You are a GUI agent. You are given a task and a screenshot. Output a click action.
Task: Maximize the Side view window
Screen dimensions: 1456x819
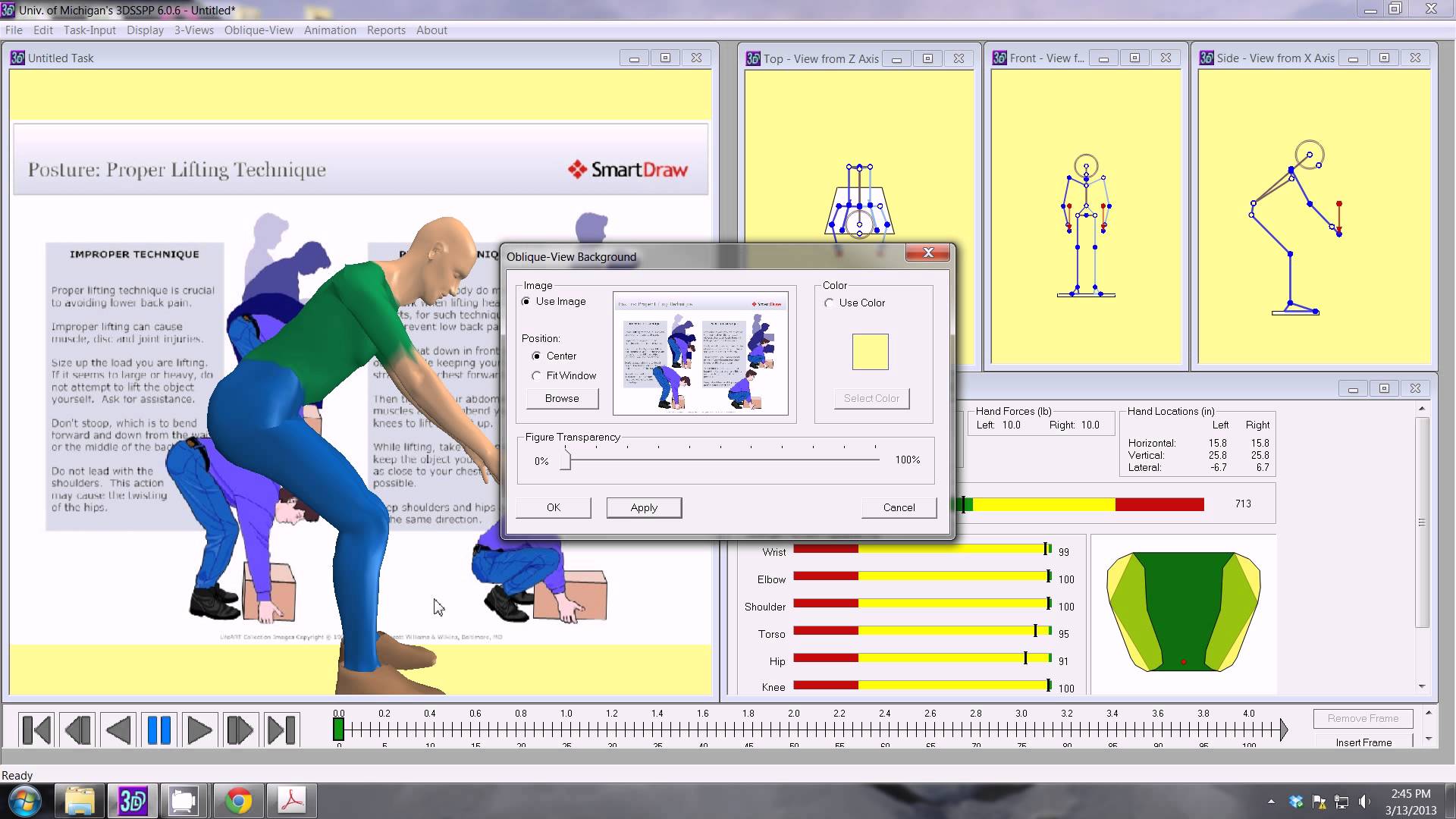[x=1384, y=58]
